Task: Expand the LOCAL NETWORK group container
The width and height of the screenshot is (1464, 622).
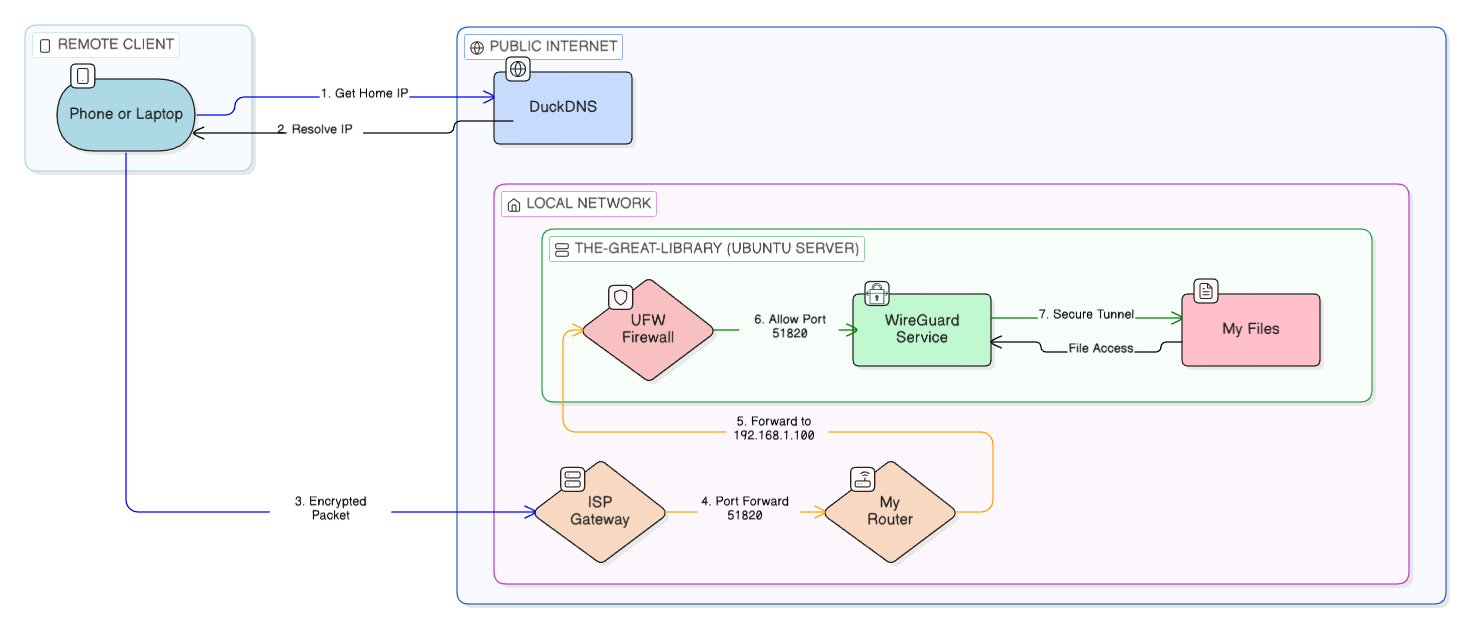Action: coord(580,204)
